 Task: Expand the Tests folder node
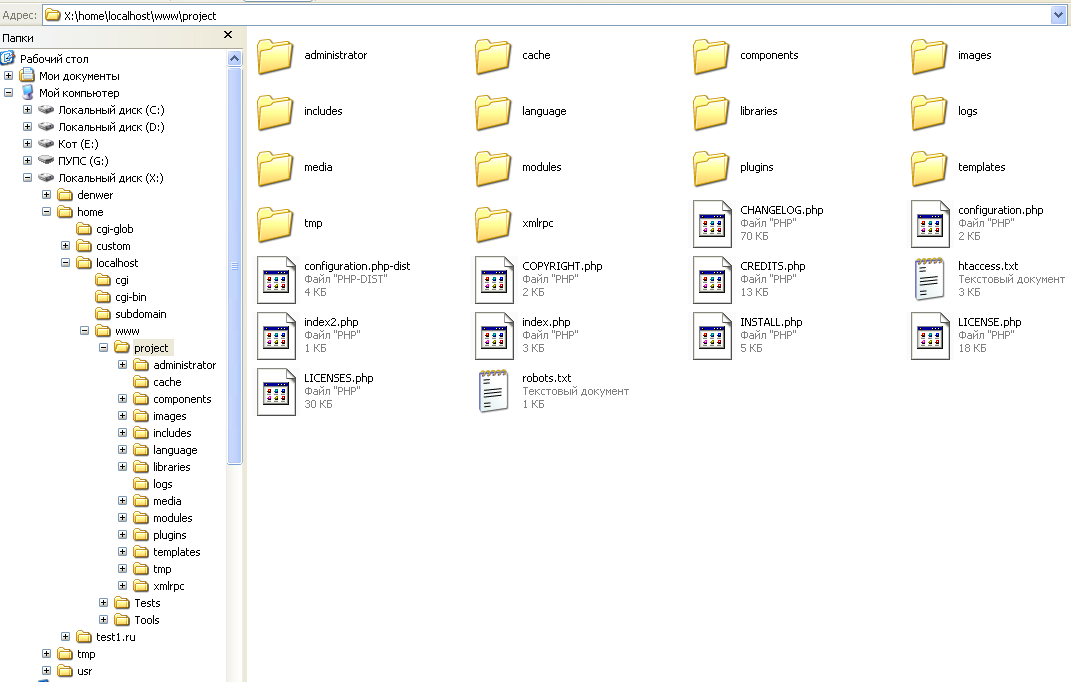(x=104, y=603)
